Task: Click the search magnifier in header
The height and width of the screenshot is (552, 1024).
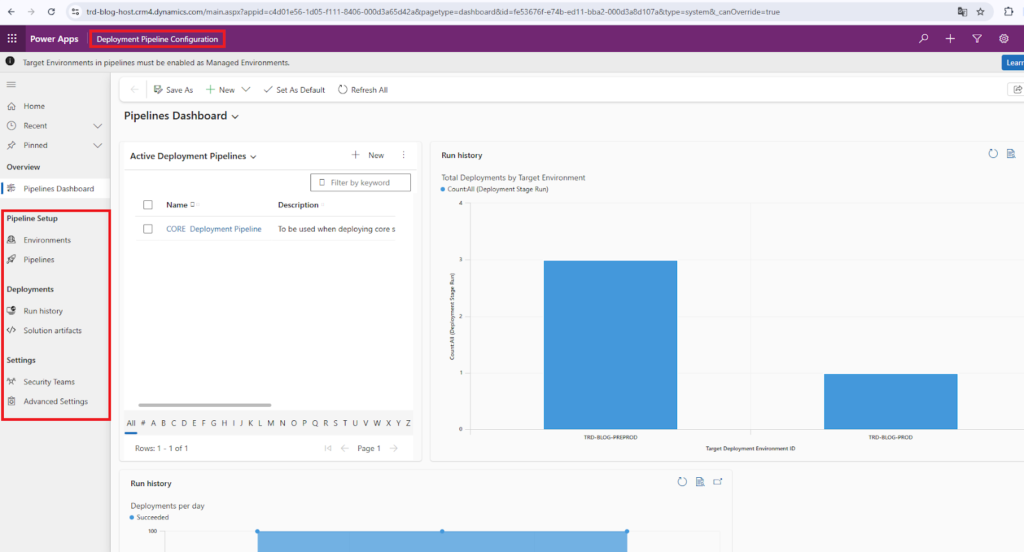Action: point(923,39)
